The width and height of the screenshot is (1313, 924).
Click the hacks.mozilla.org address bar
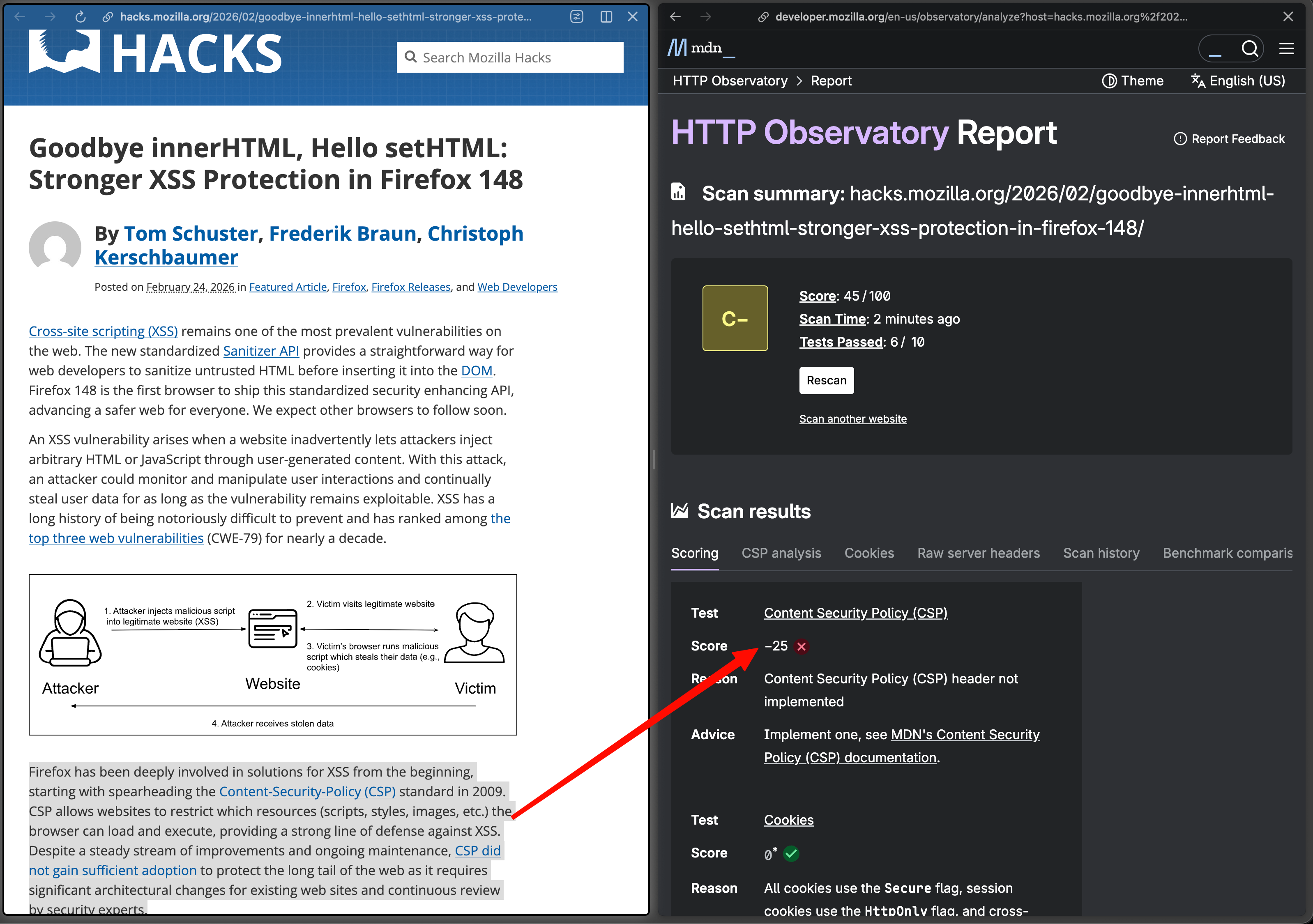point(326,16)
